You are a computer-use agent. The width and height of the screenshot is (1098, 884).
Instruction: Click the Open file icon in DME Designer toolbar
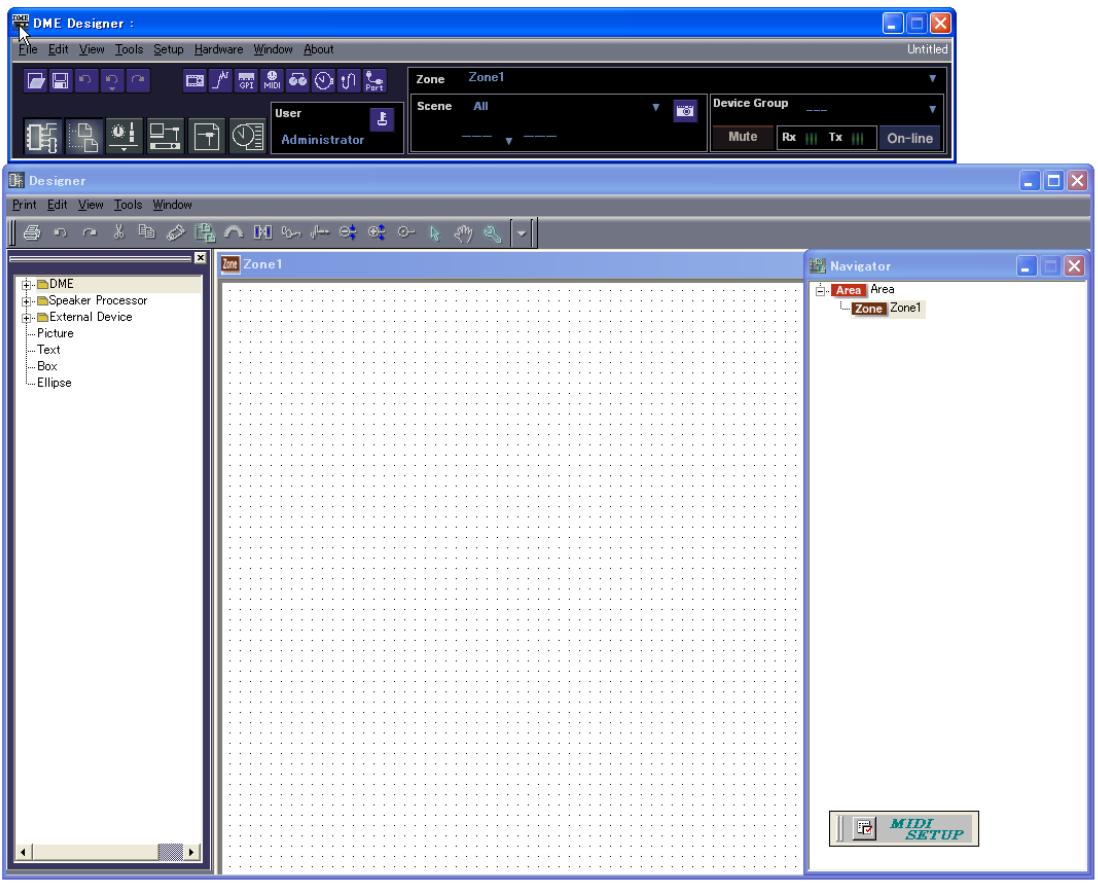[36, 81]
